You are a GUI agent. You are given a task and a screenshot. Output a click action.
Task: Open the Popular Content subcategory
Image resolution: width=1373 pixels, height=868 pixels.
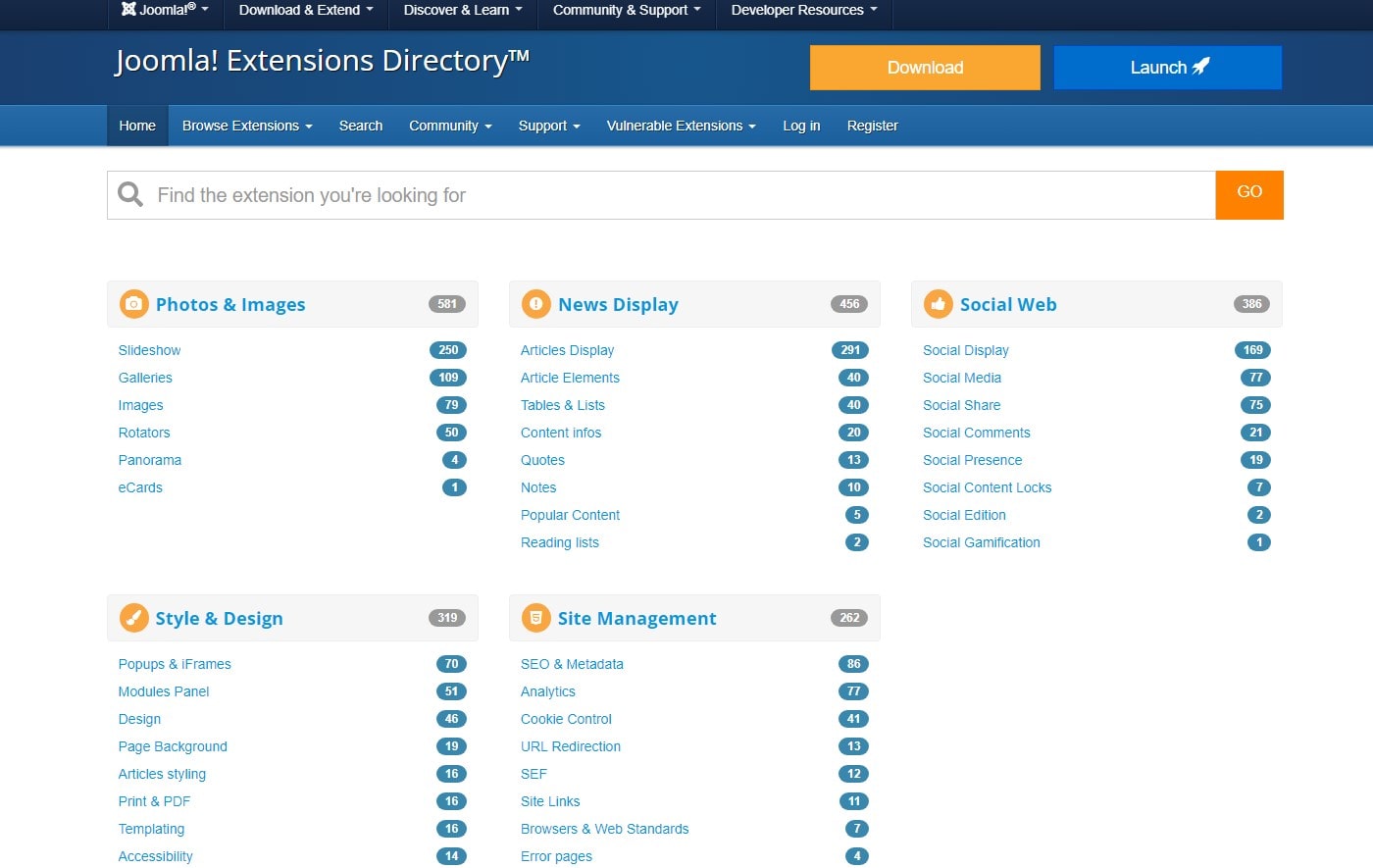(570, 515)
